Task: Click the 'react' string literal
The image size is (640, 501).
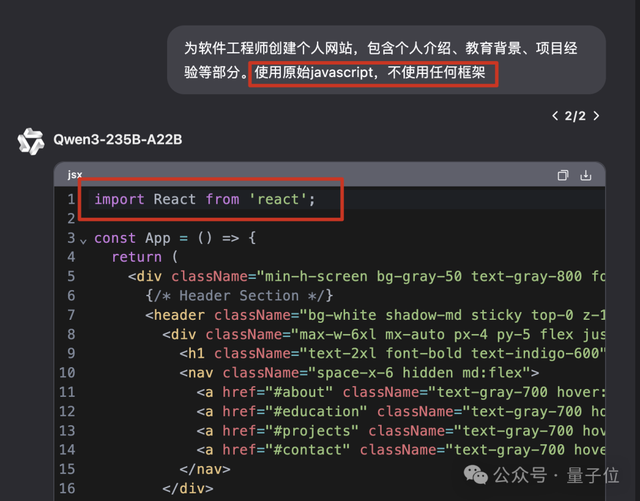Action: [x=277, y=199]
